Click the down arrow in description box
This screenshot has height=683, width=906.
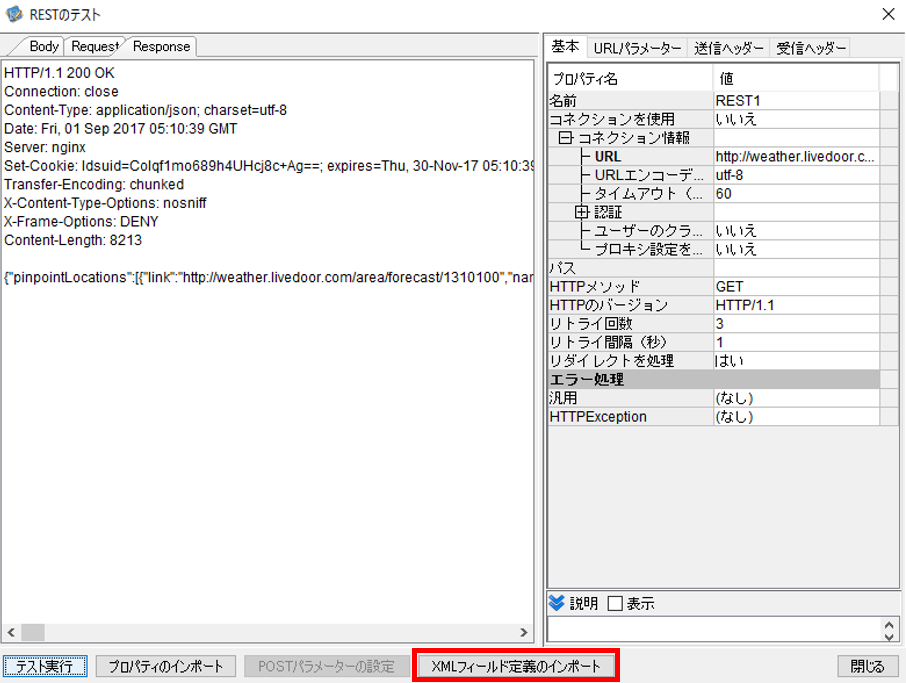point(889,636)
